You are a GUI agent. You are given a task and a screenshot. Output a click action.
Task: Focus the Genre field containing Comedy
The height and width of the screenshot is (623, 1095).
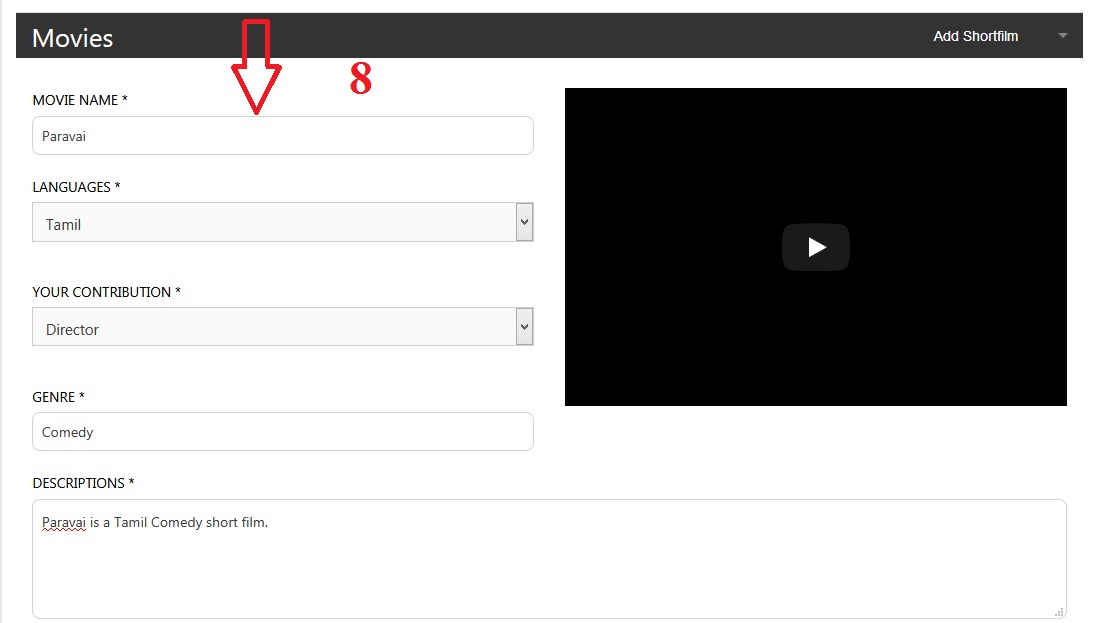tap(283, 432)
